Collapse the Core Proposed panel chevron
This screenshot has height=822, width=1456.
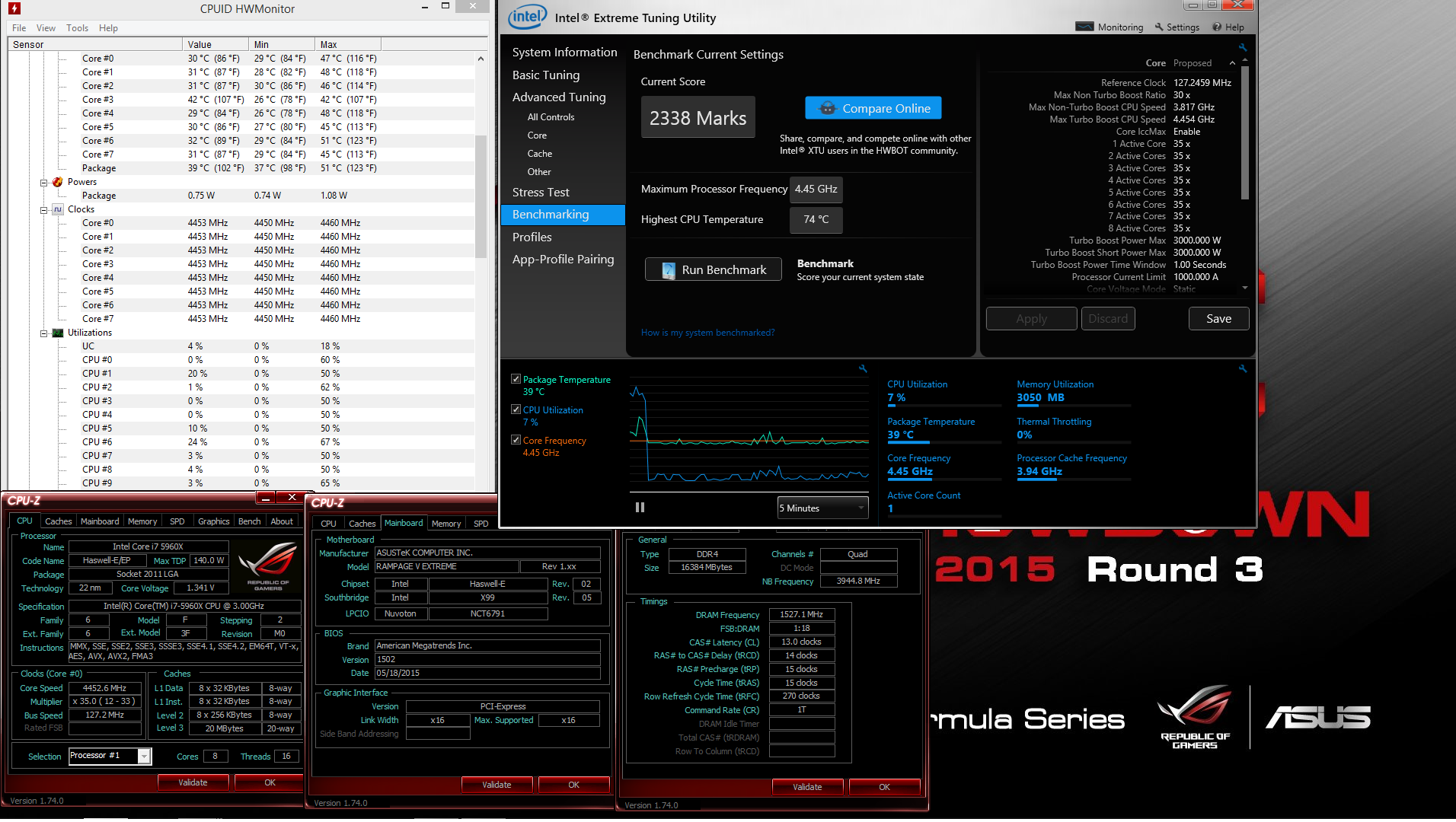[1232, 63]
